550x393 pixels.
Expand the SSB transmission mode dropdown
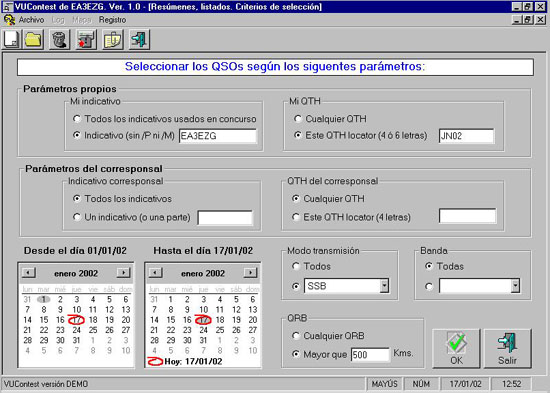[x=384, y=286]
